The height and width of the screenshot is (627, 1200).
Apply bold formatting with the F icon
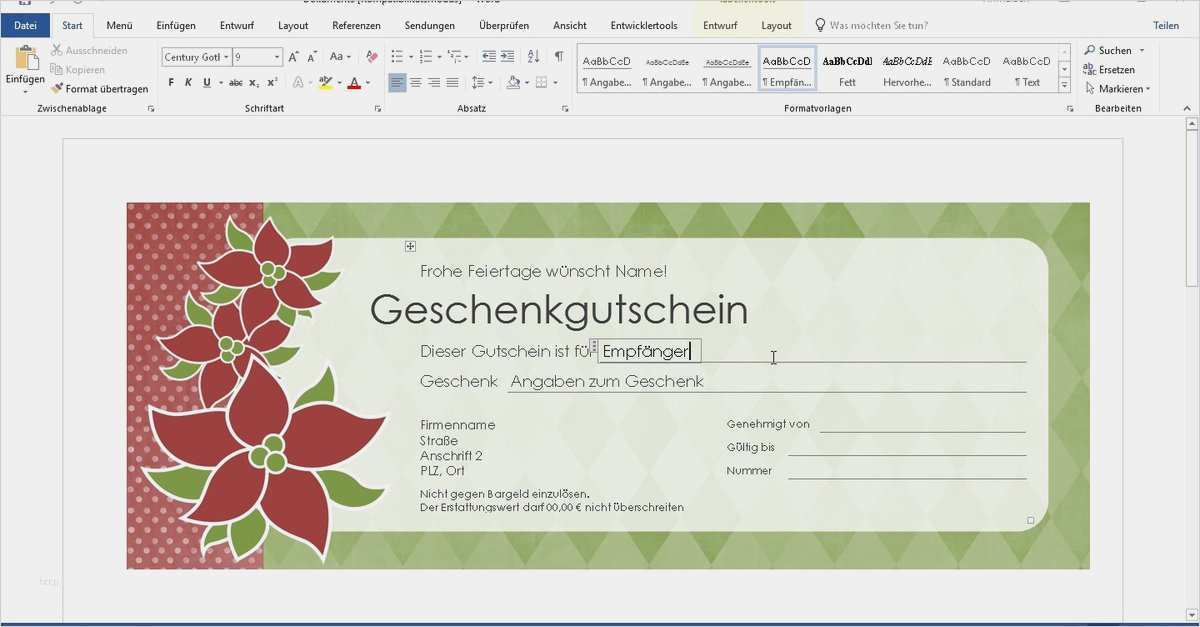coord(169,82)
